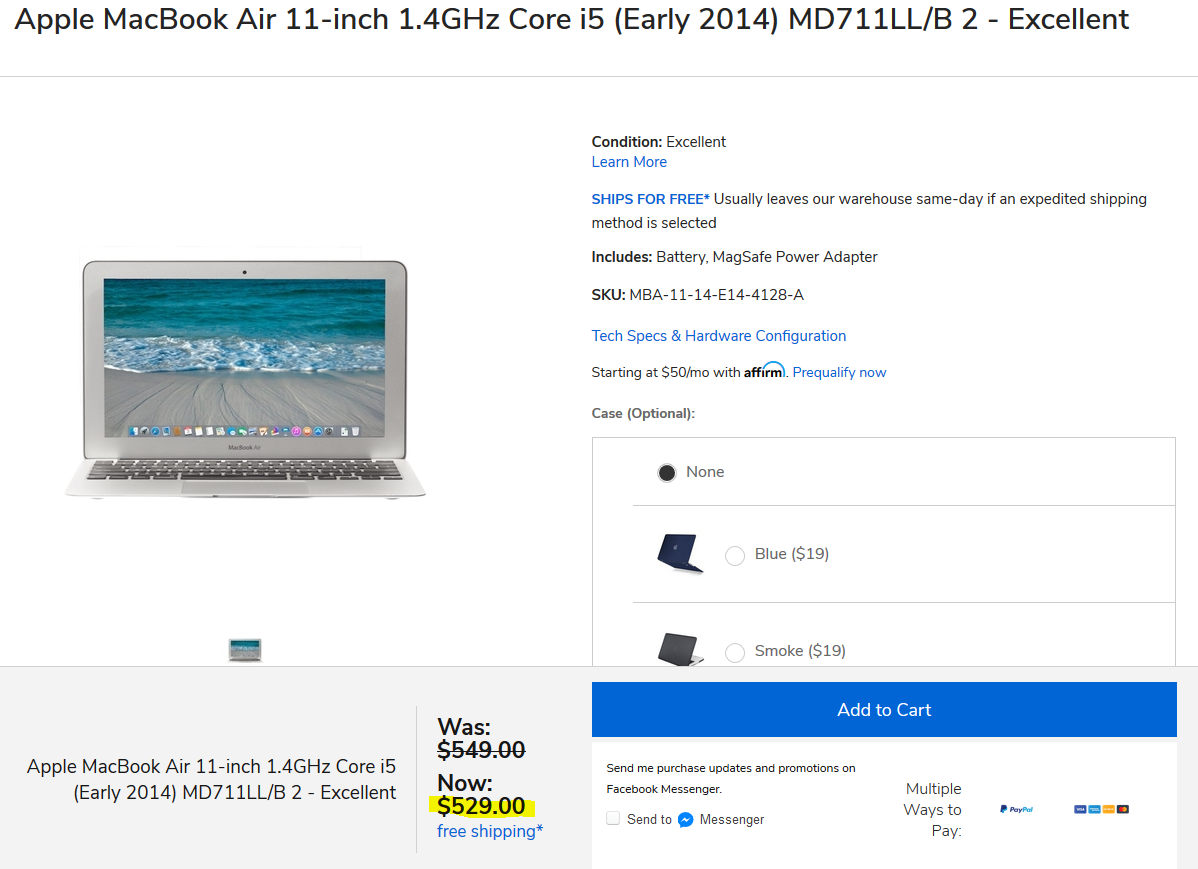Click the Facebook Messenger icon

686,820
